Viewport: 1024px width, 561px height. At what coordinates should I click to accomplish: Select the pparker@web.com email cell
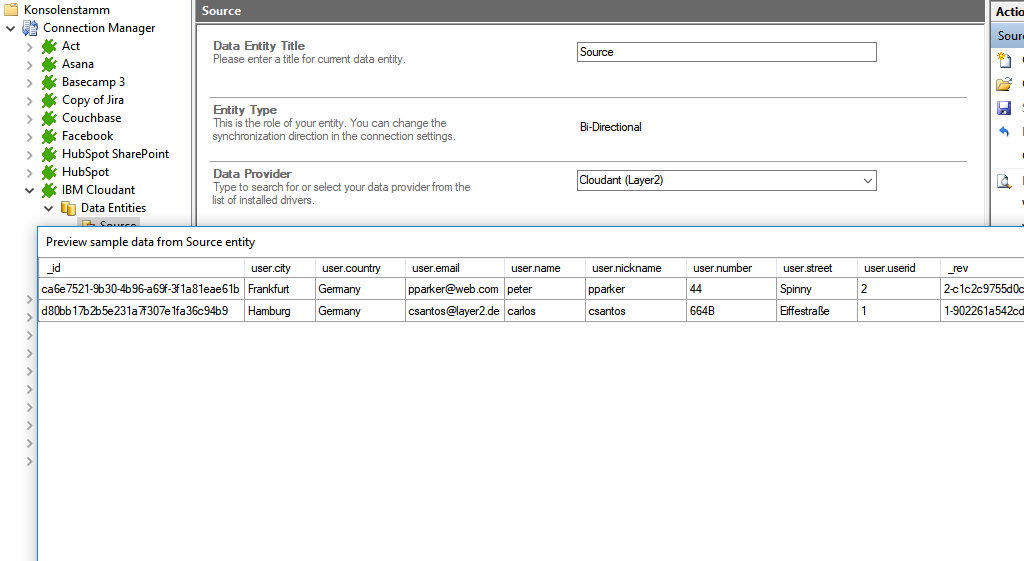(454, 289)
